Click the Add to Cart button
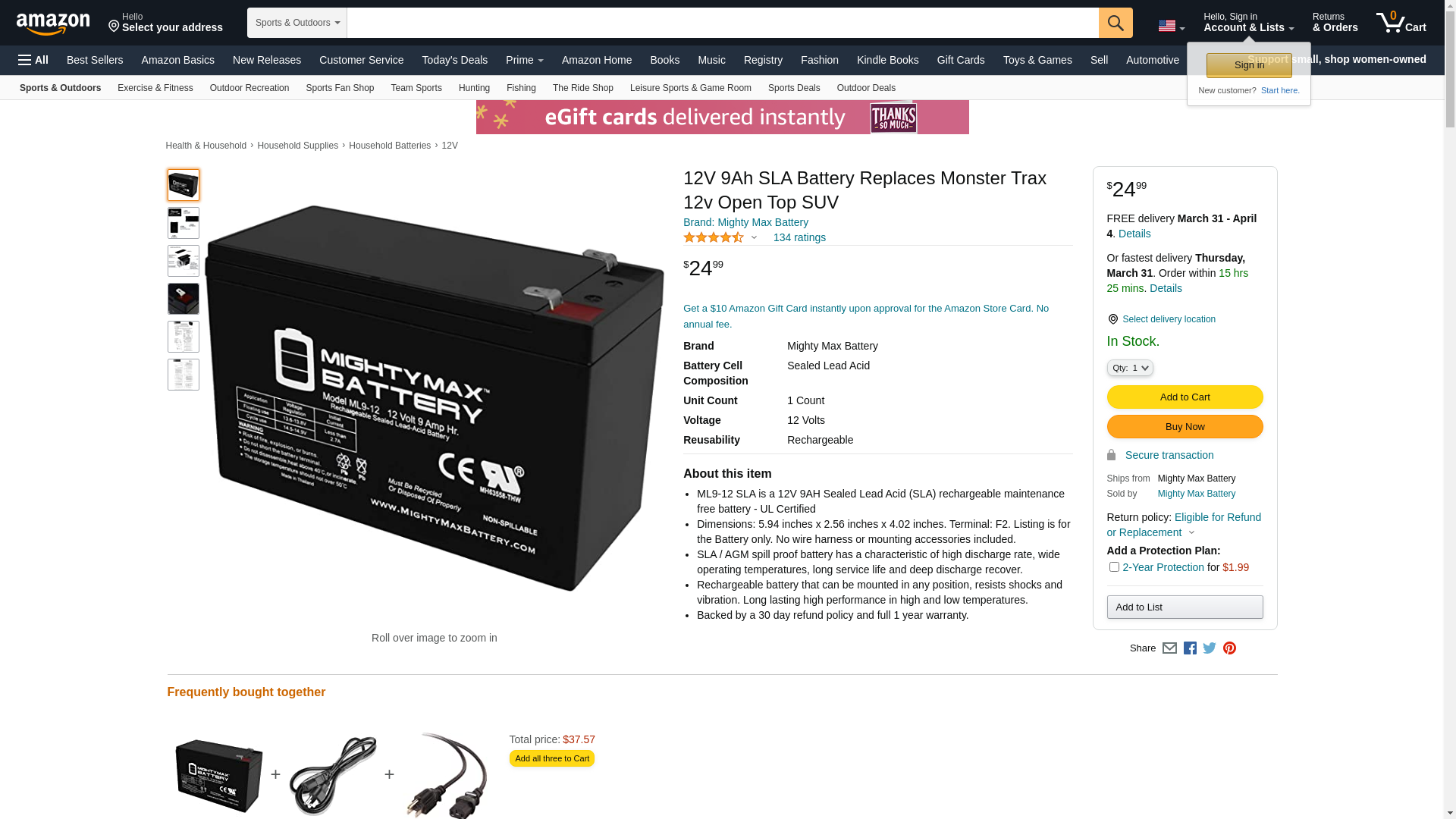Viewport: 1456px width, 819px height. click(x=1185, y=397)
